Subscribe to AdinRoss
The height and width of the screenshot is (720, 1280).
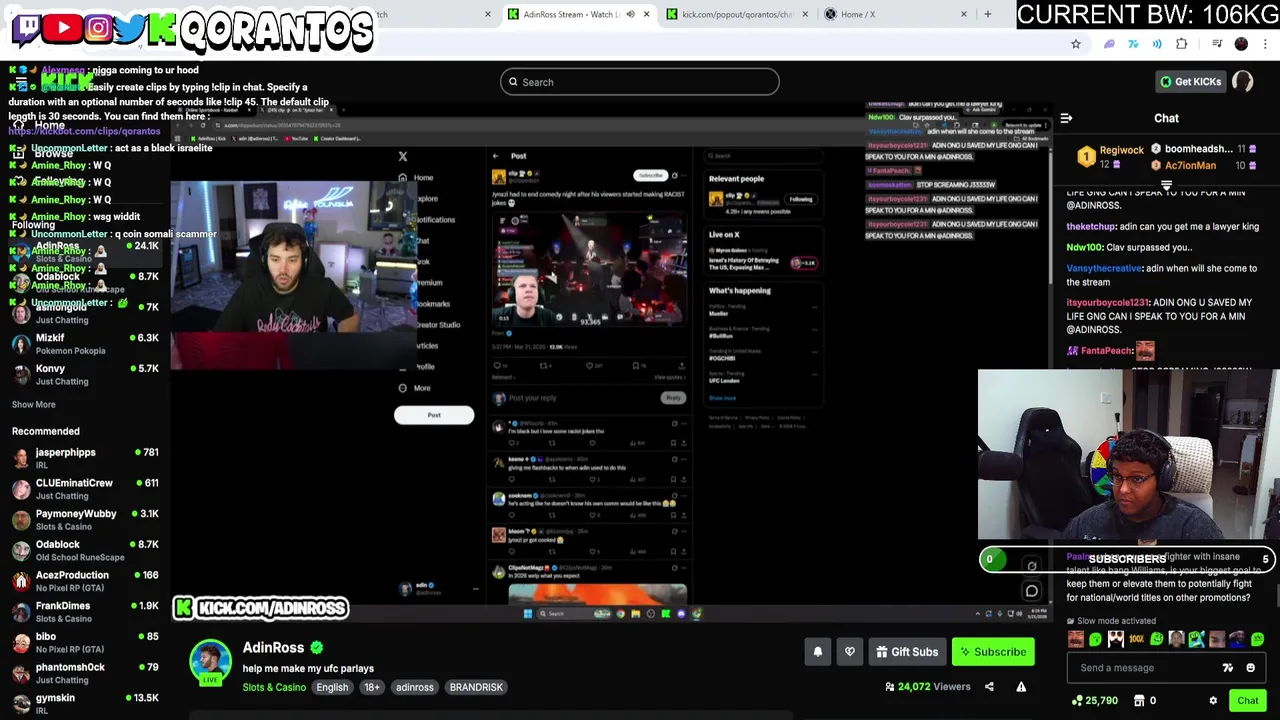coord(992,652)
